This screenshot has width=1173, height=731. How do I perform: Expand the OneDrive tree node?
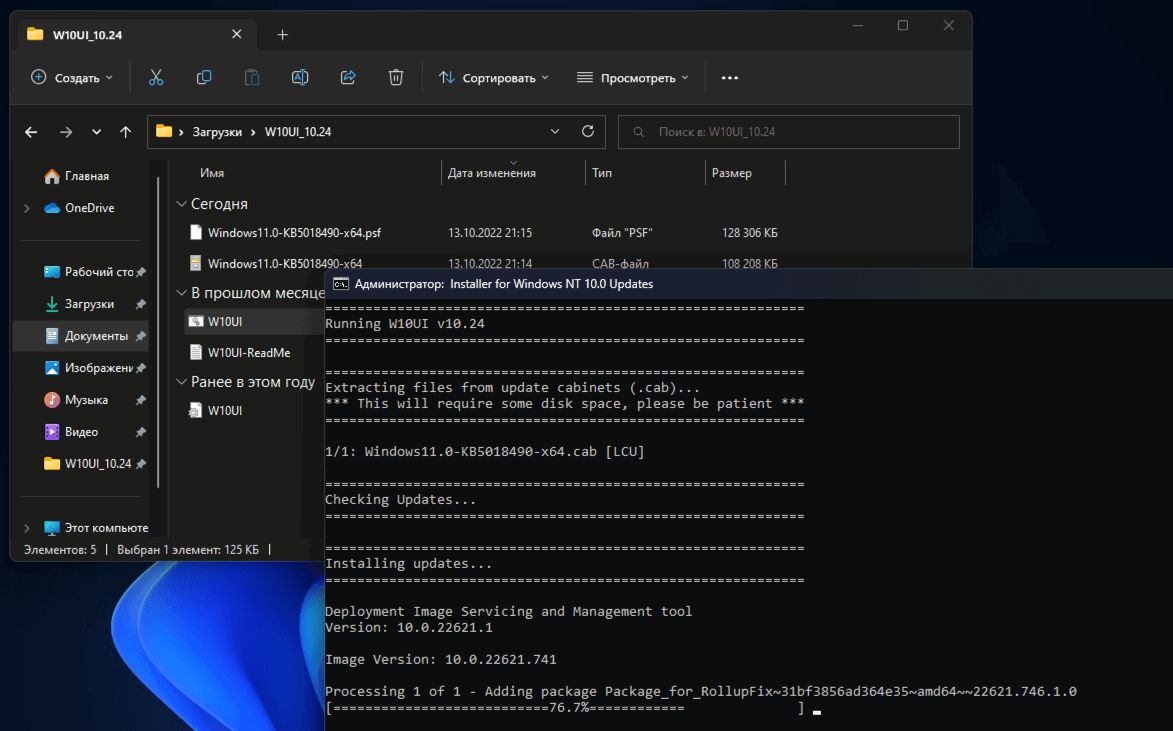pos(27,208)
